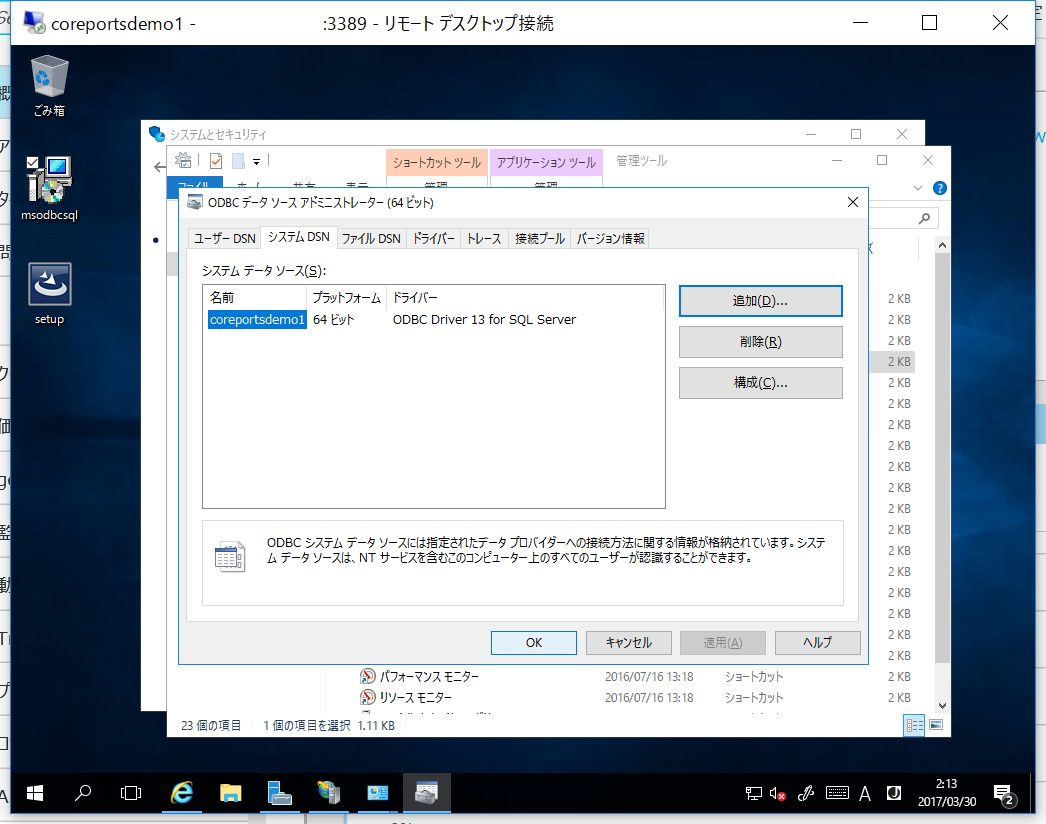Screen dimensions: 1046x824
Task: Open File Explorer from the taskbar
Action: tap(230, 793)
